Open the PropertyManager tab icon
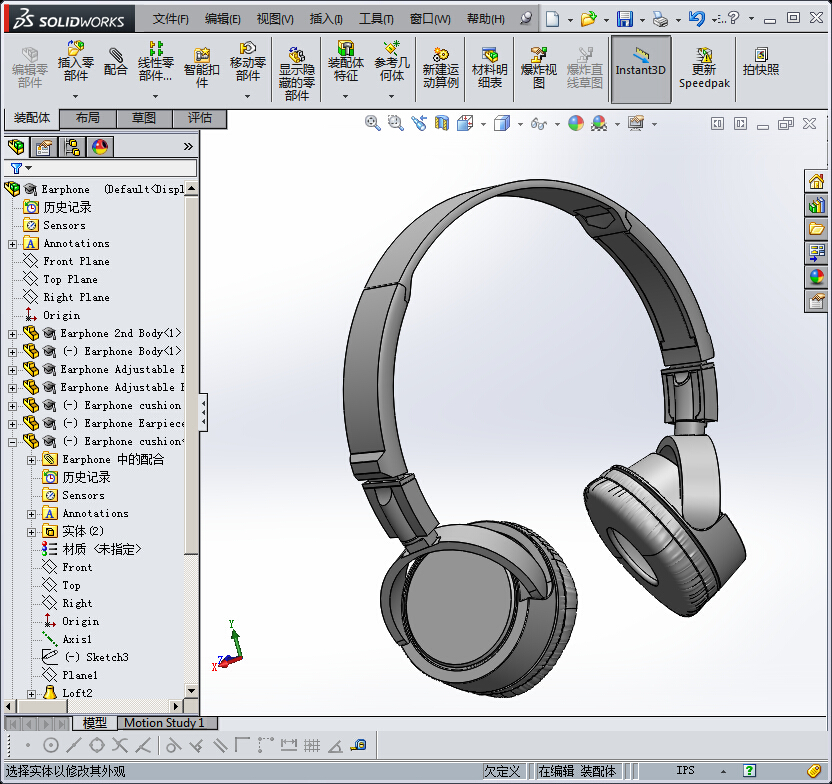Screen dimensions: 832x784 point(44,147)
